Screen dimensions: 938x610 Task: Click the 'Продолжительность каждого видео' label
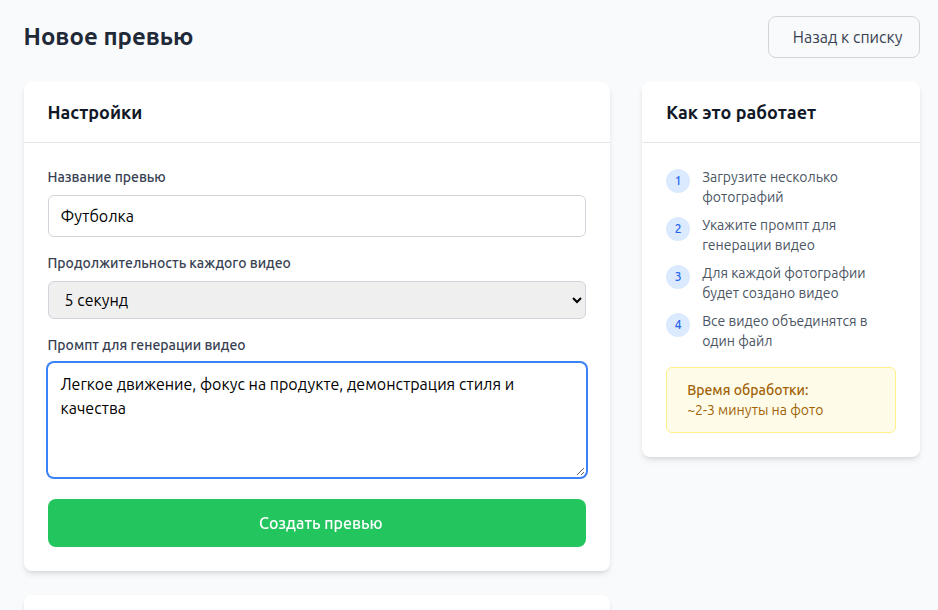pos(169,263)
